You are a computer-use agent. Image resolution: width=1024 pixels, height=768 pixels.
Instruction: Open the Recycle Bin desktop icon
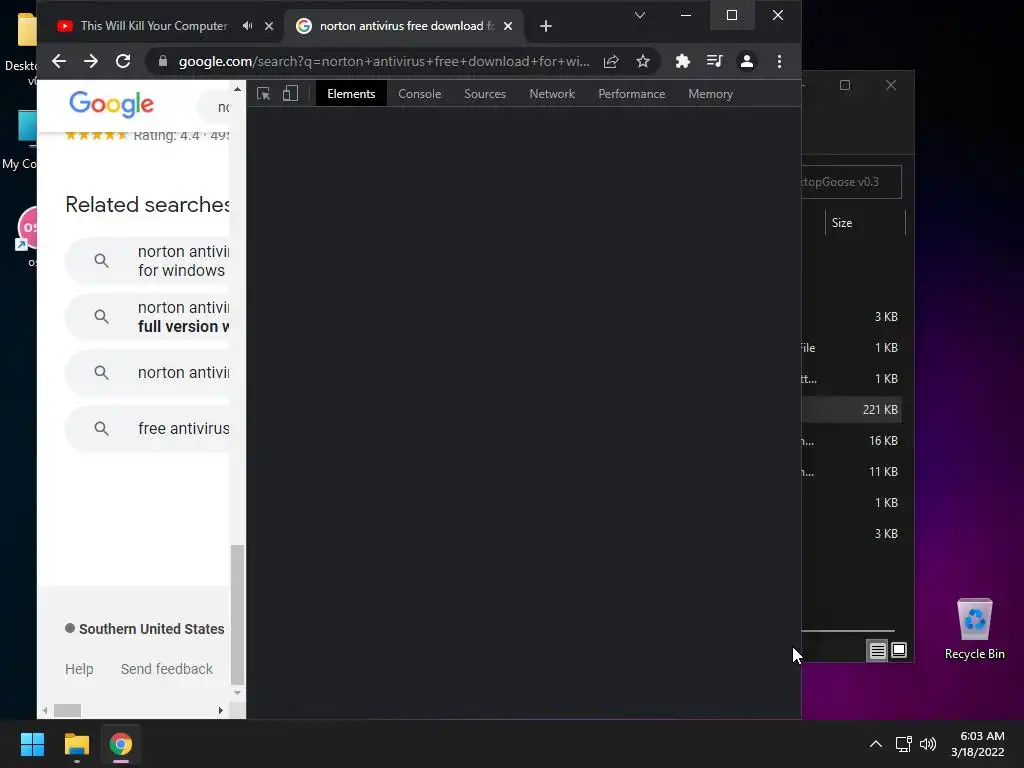[974, 630]
